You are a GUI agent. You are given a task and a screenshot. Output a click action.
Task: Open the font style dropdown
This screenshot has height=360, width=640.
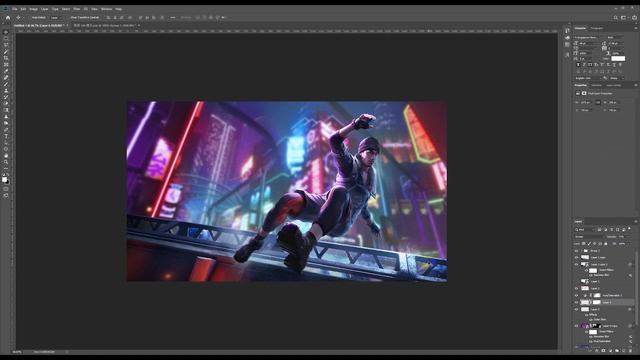click(616, 38)
